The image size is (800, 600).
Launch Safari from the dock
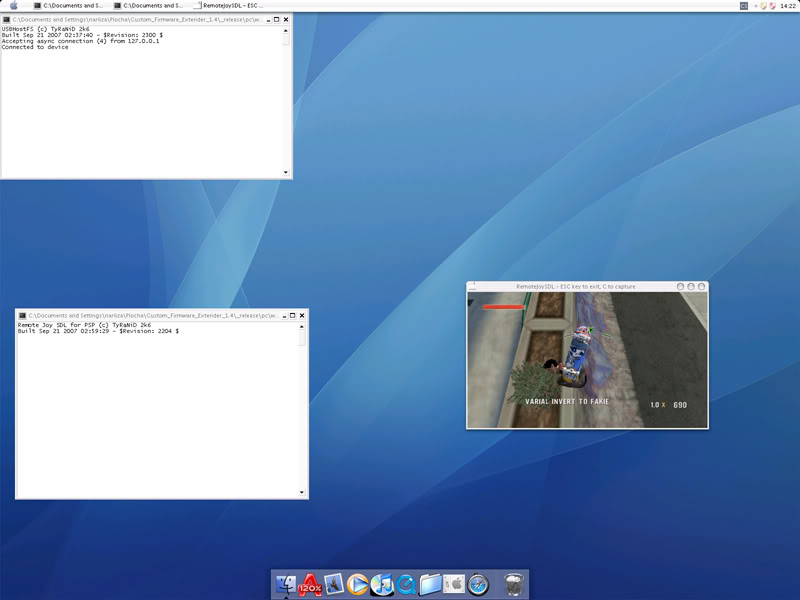[478, 584]
